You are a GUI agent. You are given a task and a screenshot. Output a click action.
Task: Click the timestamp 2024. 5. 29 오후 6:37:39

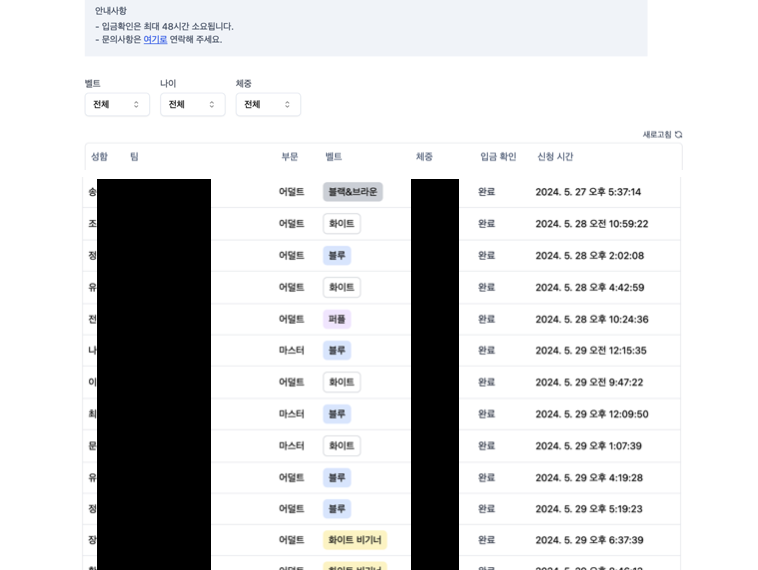coord(589,540)
